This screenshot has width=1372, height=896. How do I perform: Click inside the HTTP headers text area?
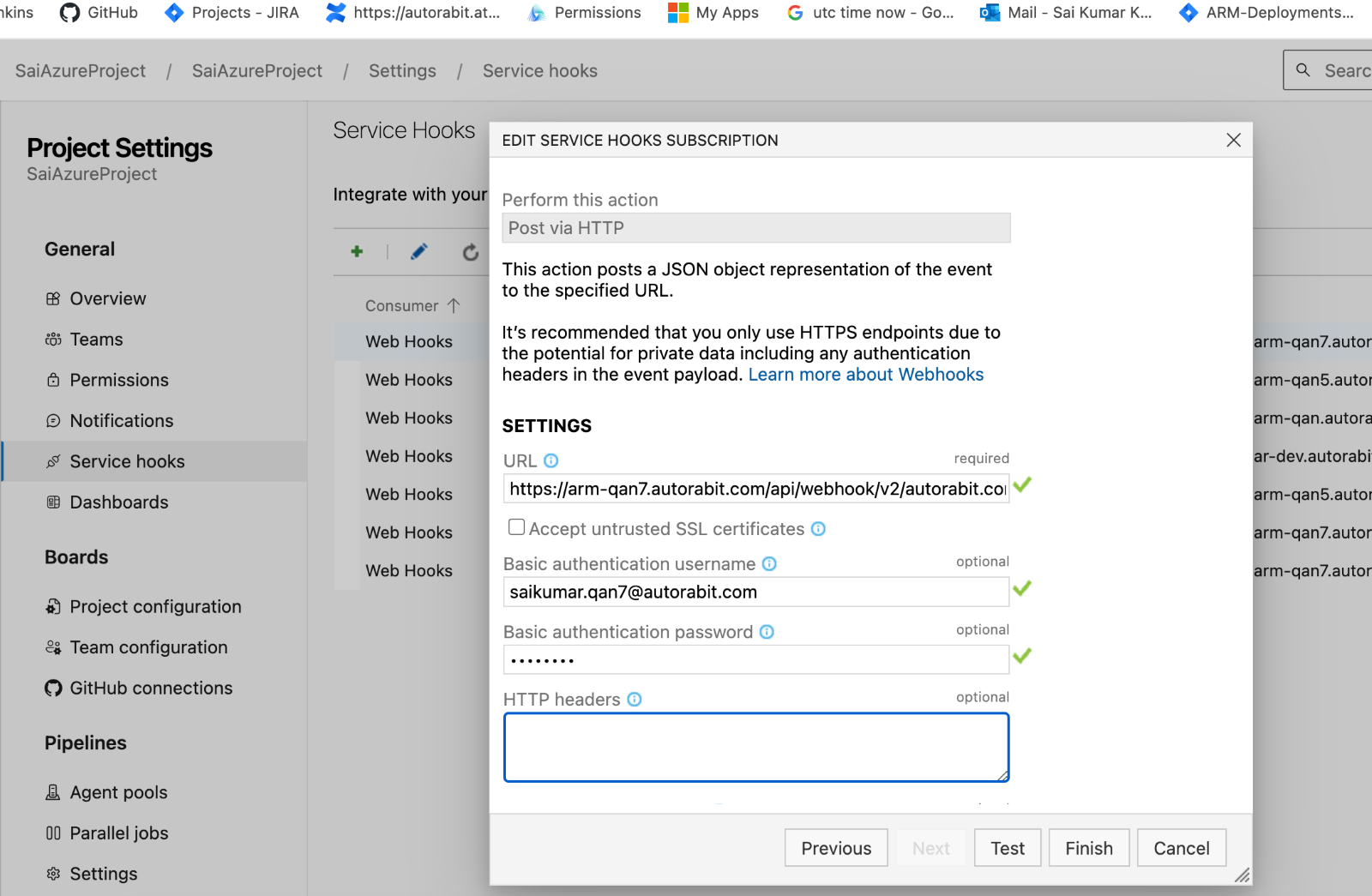pyautogui.click(x=755, y=748)
